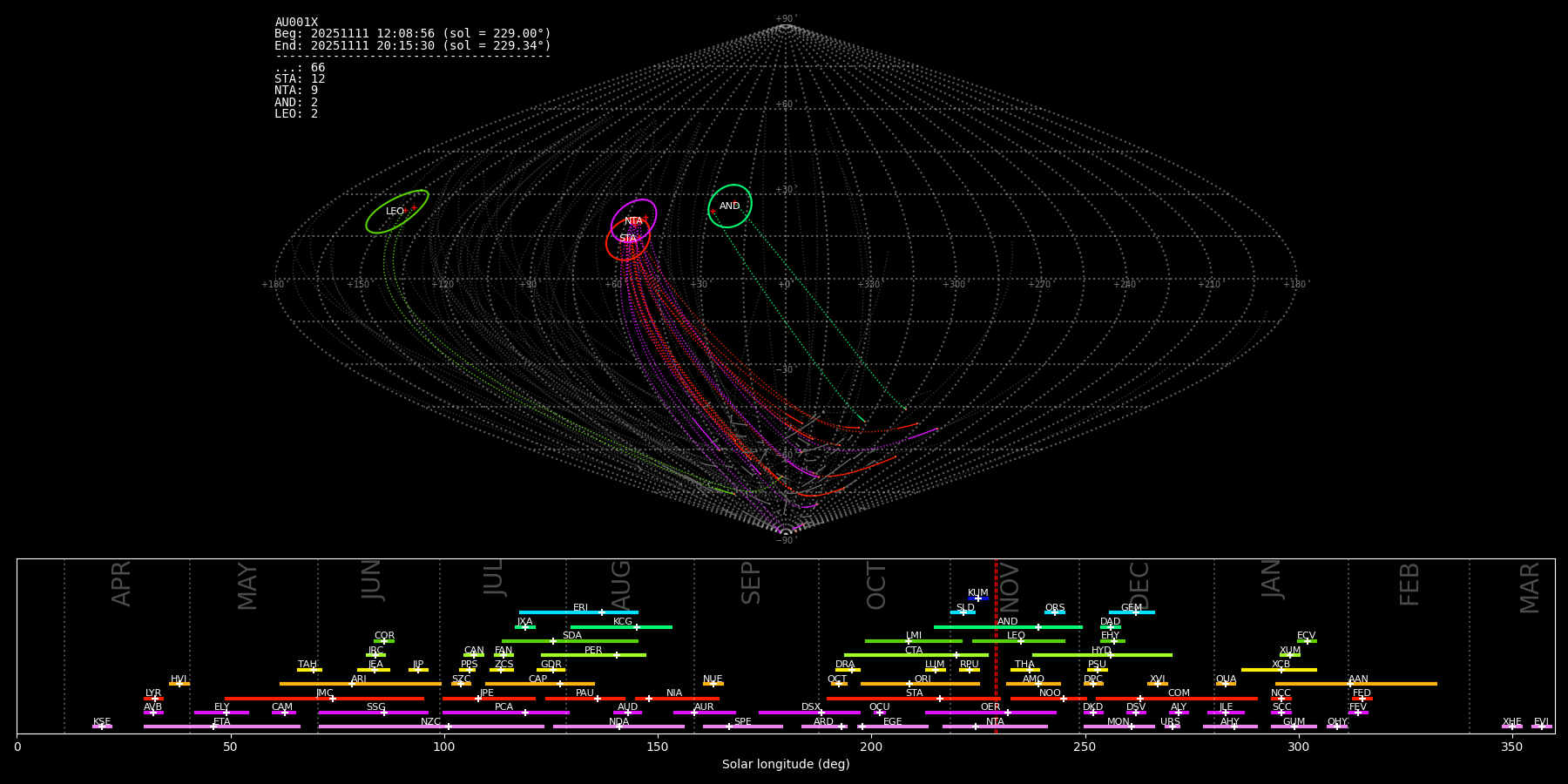Viewport: 1568px width, 784px height.
Task: Click the COM shower bar label
Action: click(x=1179, y=693)
